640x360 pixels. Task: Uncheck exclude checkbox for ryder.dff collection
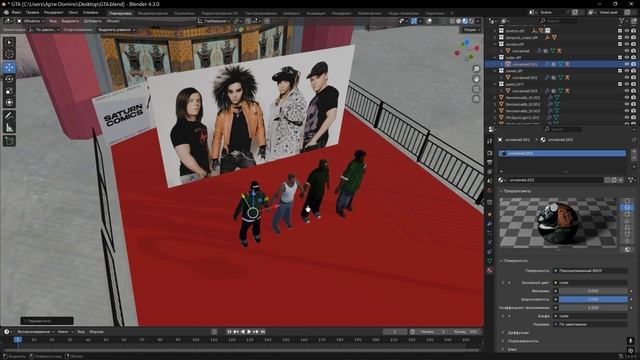tap(620, 58)
